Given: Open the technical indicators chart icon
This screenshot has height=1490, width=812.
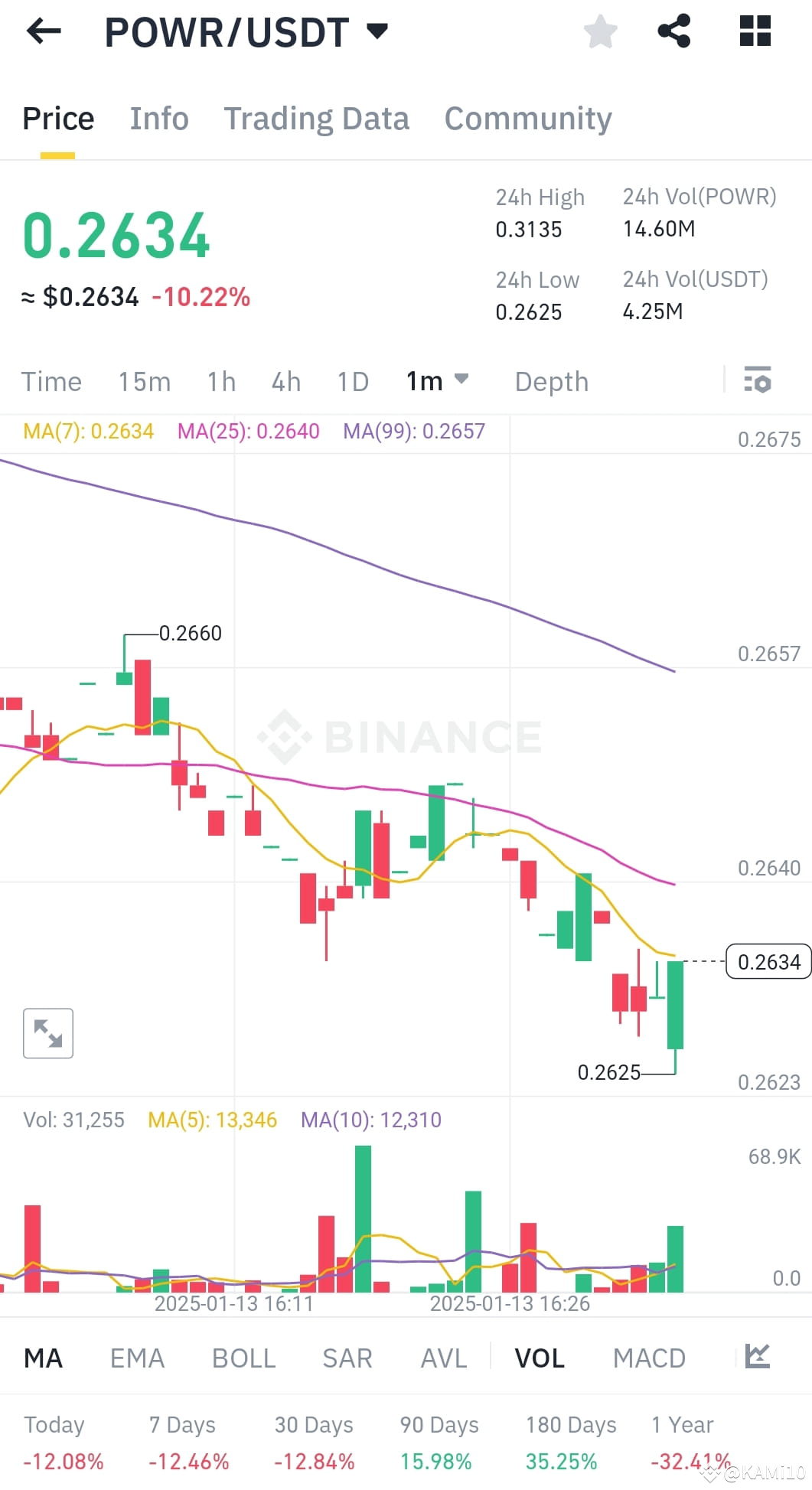Looking at the screenshot, I should coord(757,1356).
